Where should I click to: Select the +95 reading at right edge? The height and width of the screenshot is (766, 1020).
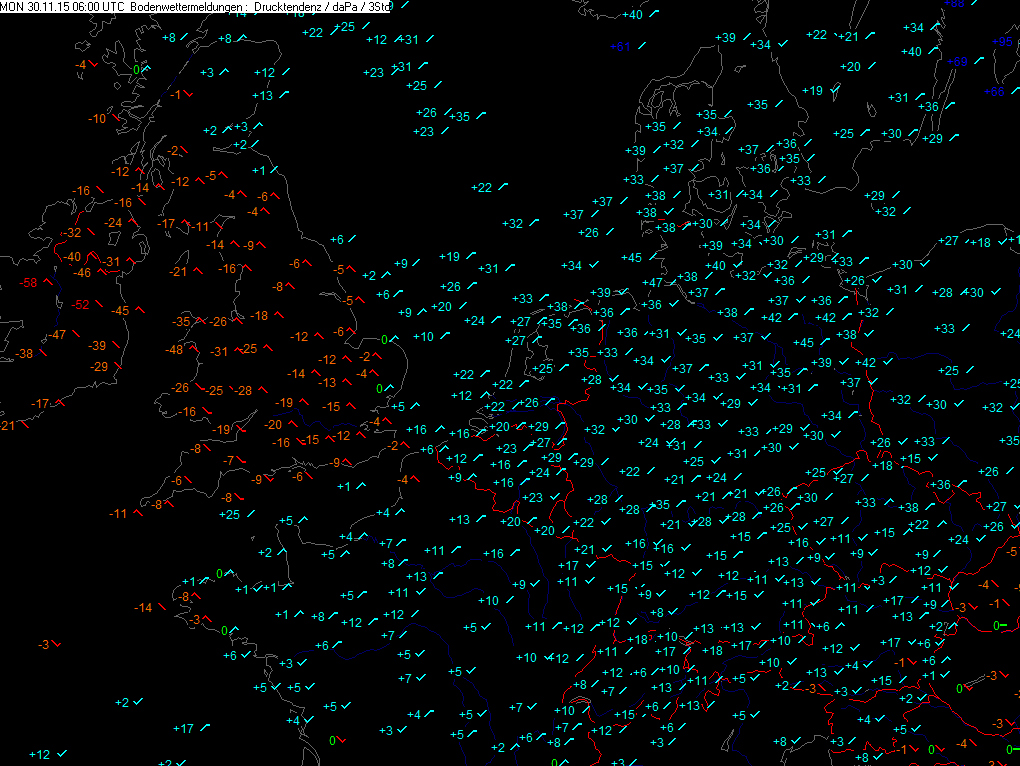[x=1004, y=41]
